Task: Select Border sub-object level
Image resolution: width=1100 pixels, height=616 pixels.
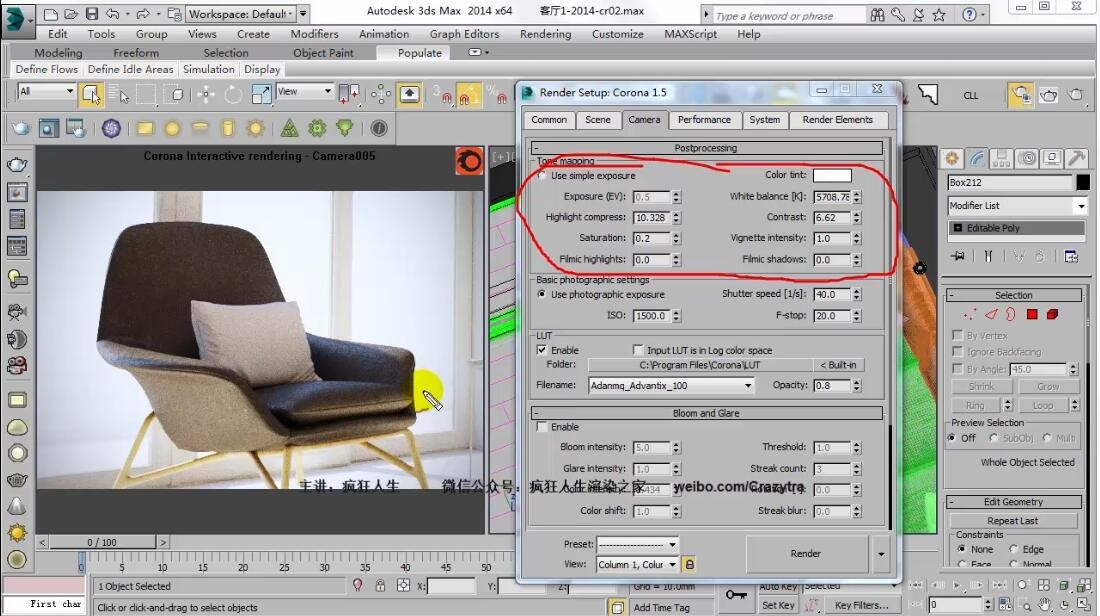Action: pyautogui.click(x=1011, y=314)
